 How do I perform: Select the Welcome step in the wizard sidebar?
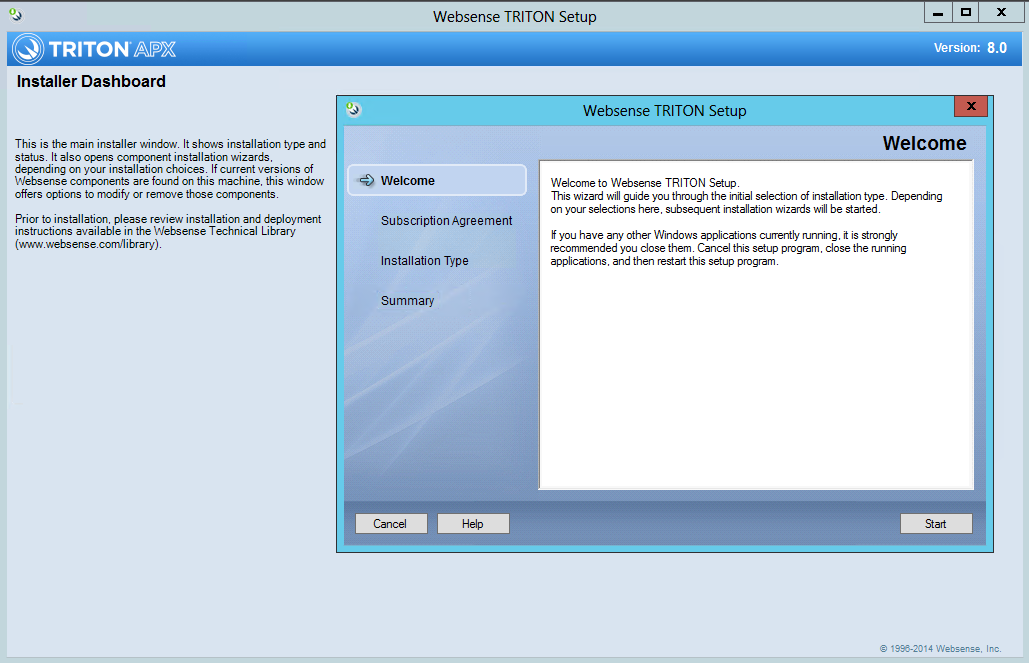437,180
